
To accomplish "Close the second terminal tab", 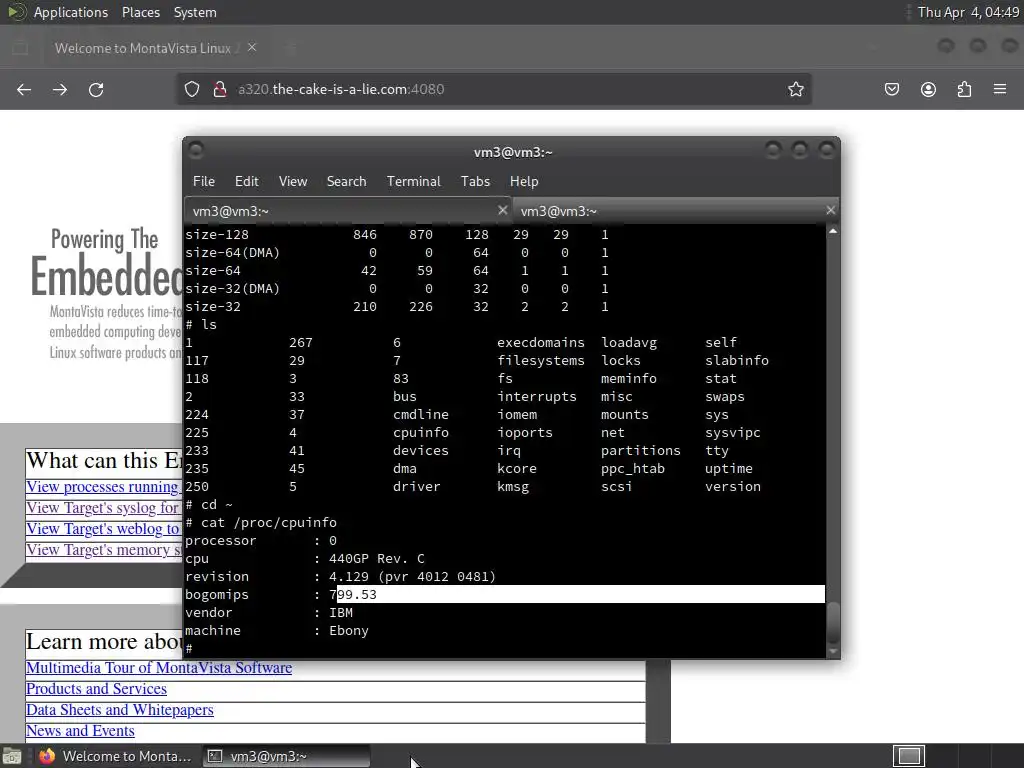I will (830, 210).
